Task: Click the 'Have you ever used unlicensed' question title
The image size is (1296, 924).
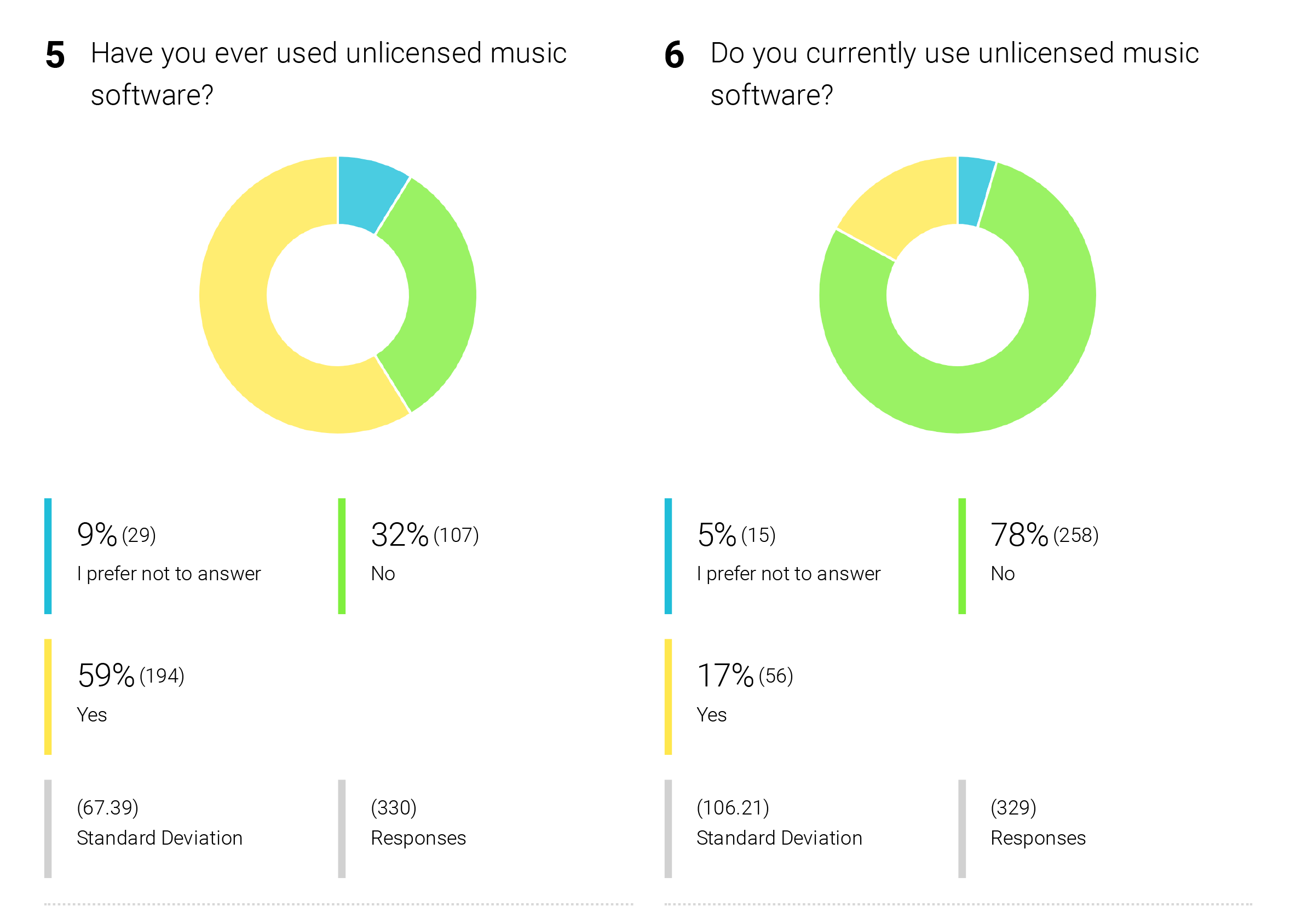Action: pos(329,73)
